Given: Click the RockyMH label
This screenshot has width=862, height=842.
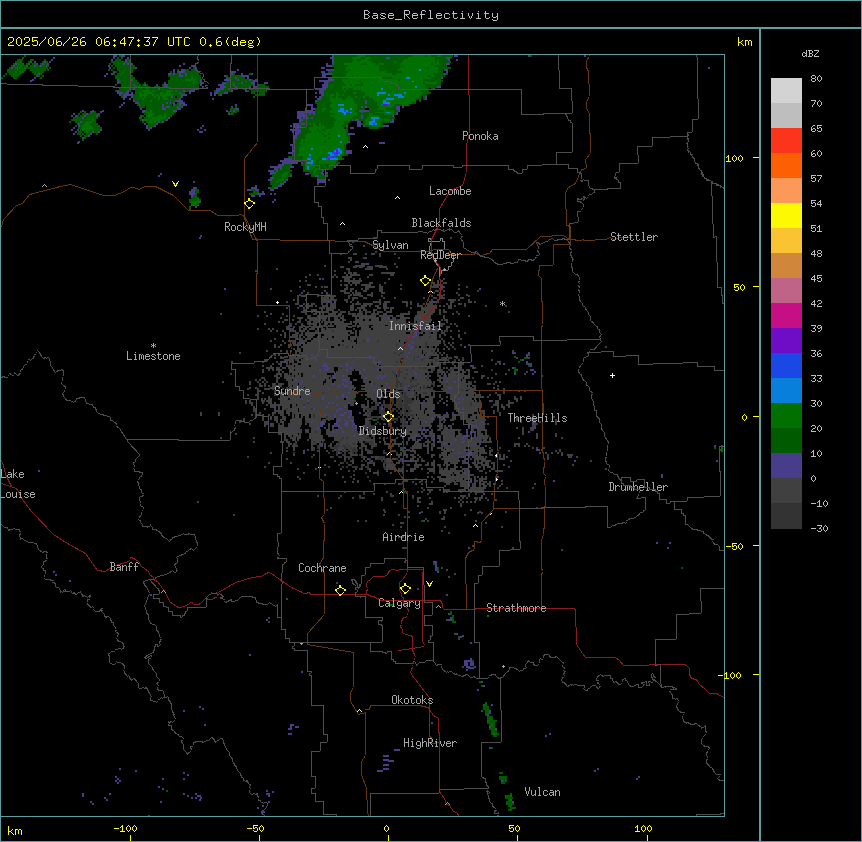Looking at the screenshot, I should tap(245, 227).
